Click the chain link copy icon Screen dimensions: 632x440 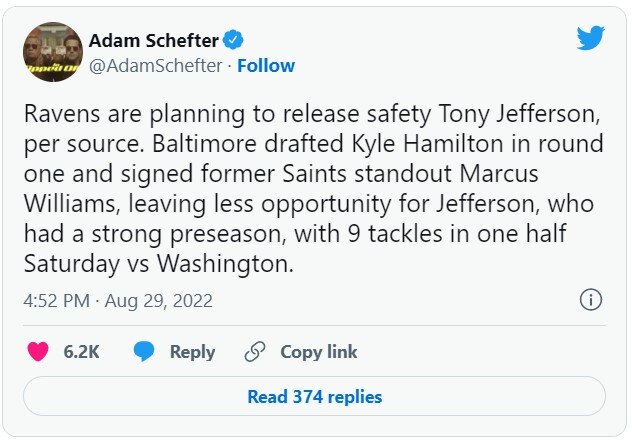[x=255, y=352]
